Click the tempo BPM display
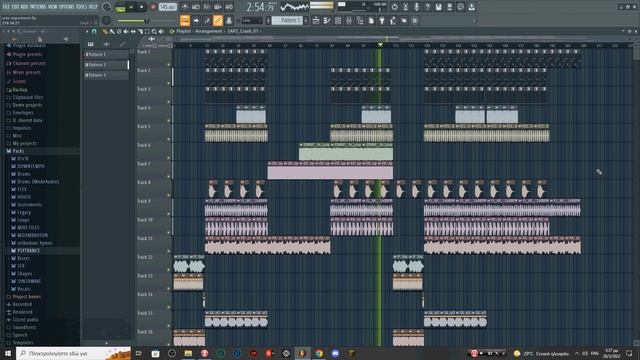640x360 pixels. tap(167, 7)
